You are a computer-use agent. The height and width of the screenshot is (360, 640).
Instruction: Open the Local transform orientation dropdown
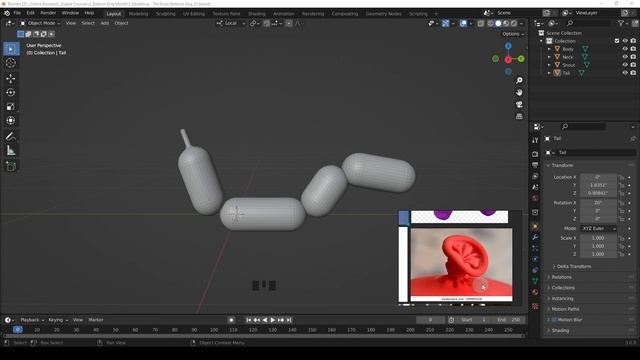231,24
